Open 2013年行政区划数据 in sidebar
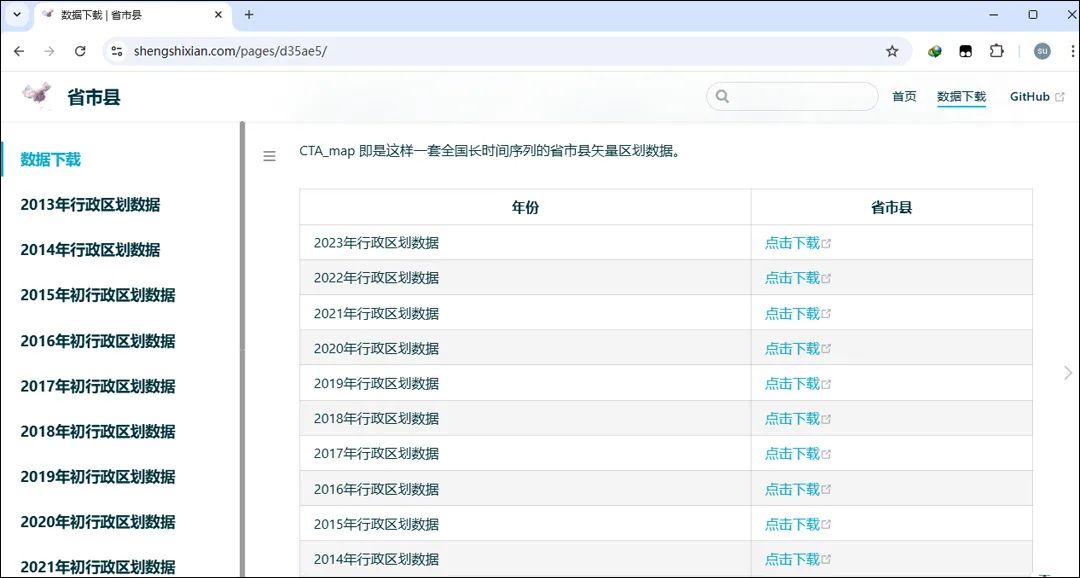Viewport: 1080px width, 578px height. pos(90,205)
